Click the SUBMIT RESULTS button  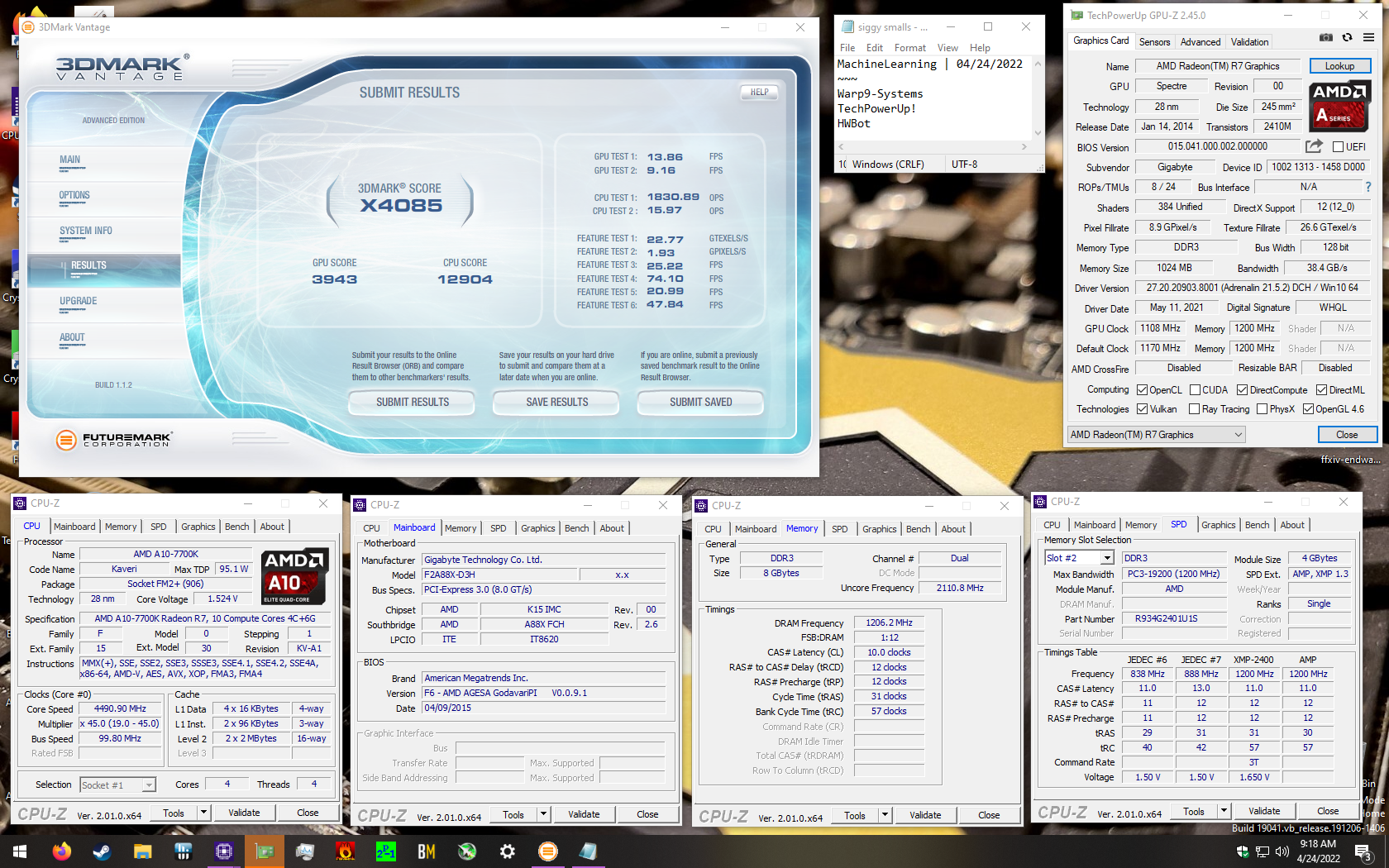[x=413, y=403]
